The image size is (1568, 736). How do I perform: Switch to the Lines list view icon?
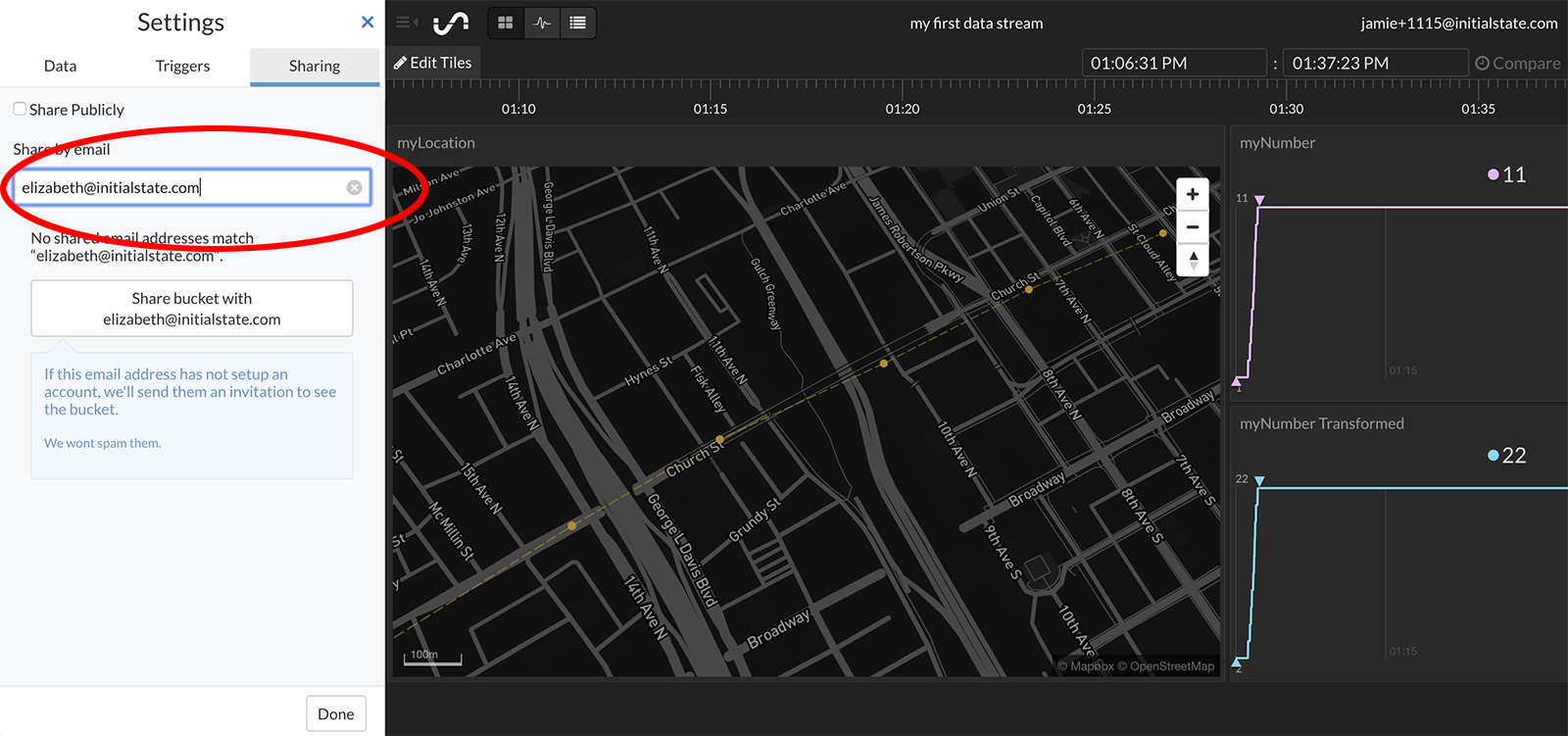pyautogui.click(x=578, y=23)
